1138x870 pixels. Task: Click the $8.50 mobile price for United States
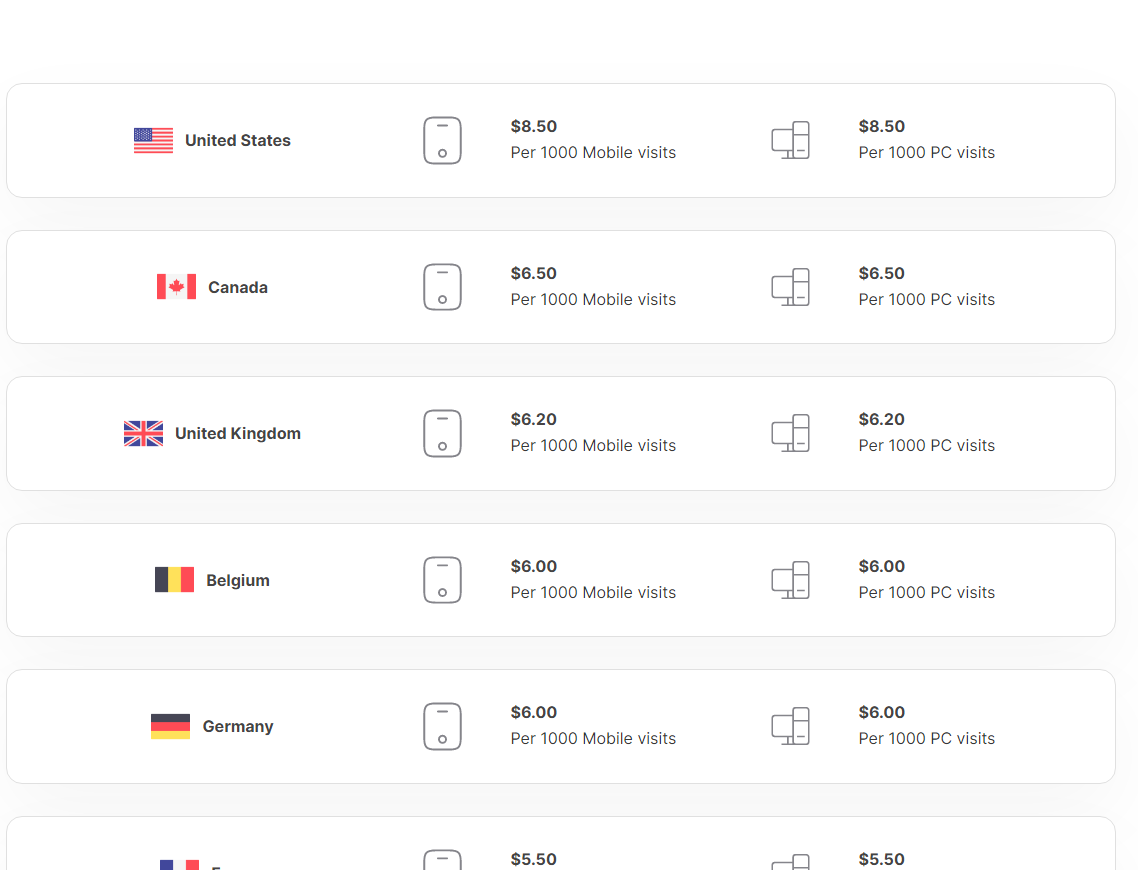coord(533,126)
